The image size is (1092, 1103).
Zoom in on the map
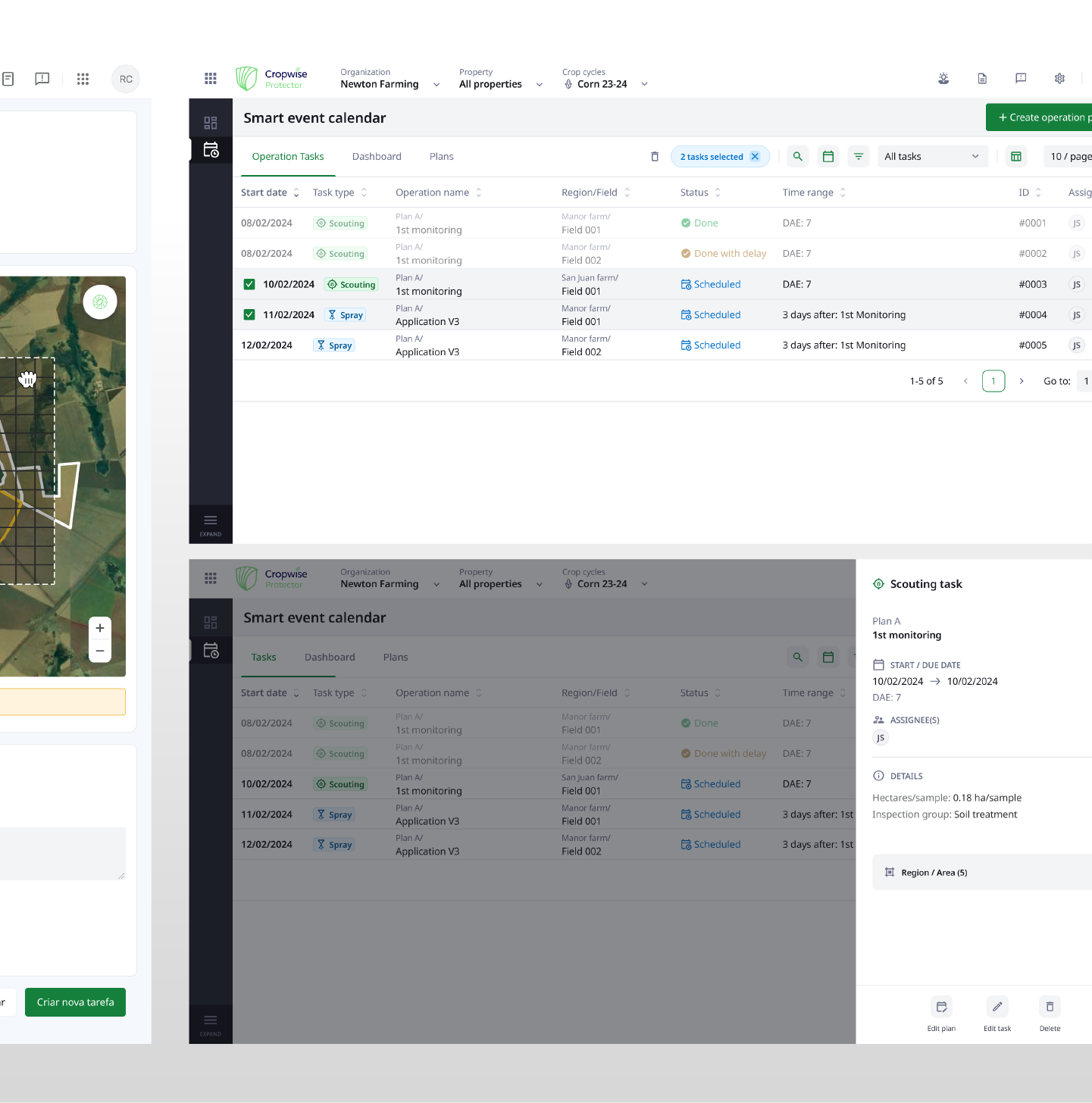[x=100, y=628]
